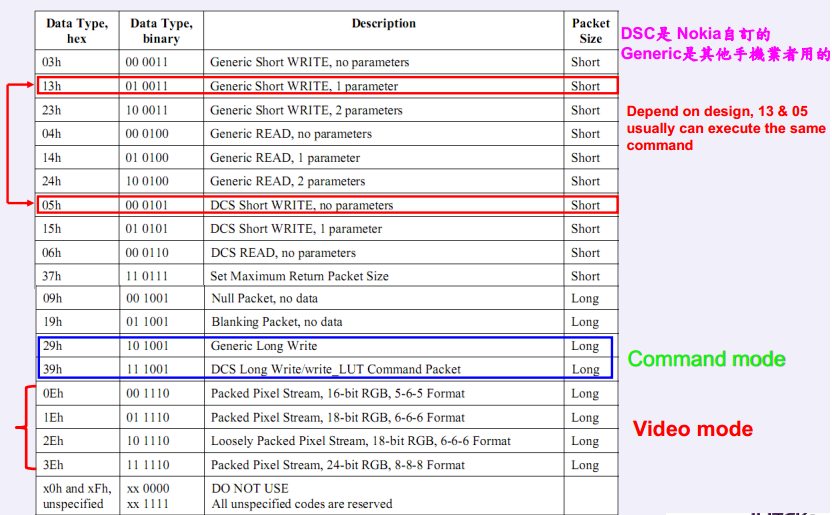Click 'Set Maximum Return Packet Size' description
The width and height of the screenshot is (832, 515).
pyautogui.click(x=299, y=276)
